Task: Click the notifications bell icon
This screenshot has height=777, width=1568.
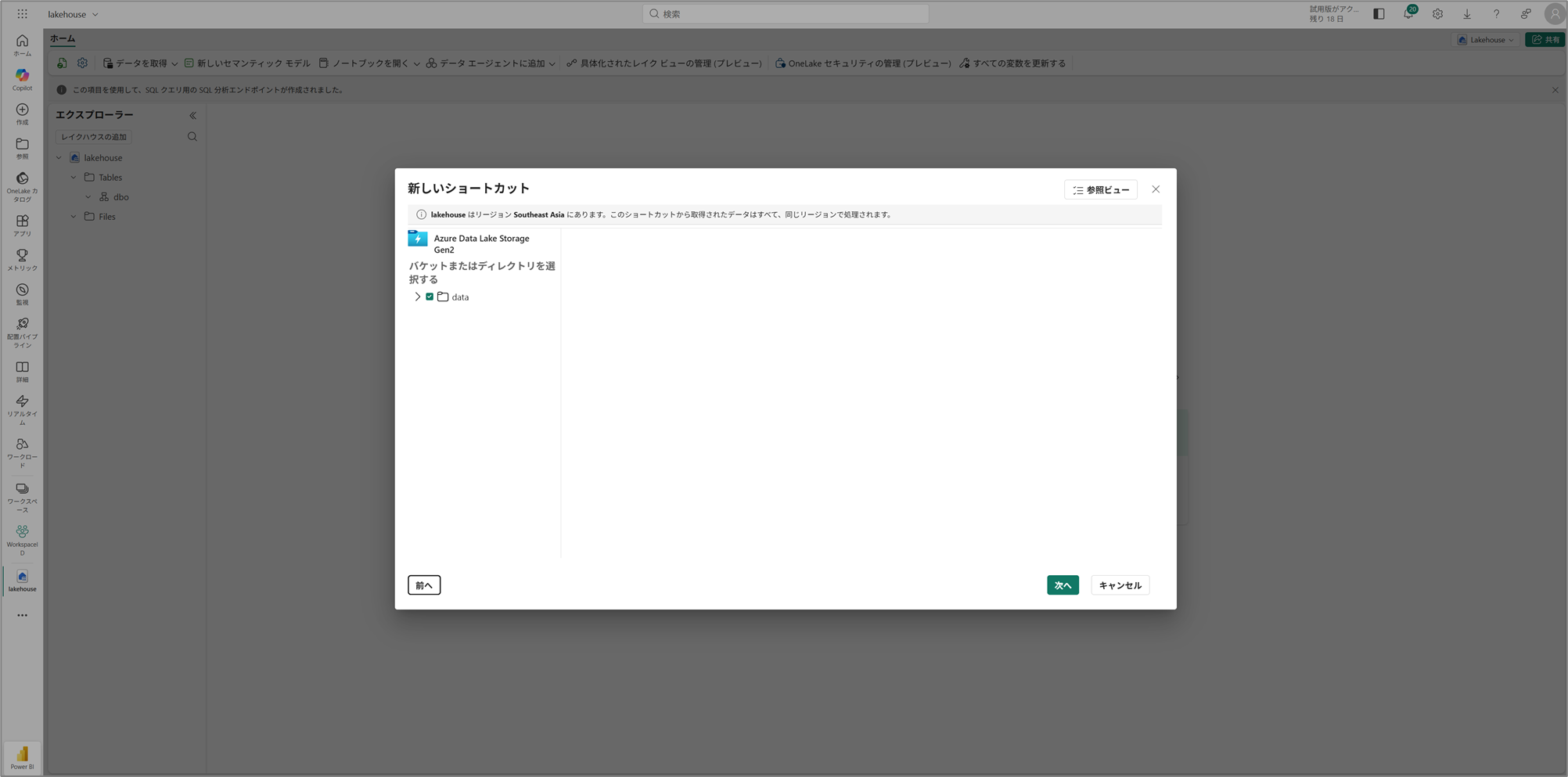Action: point(1408,14)
